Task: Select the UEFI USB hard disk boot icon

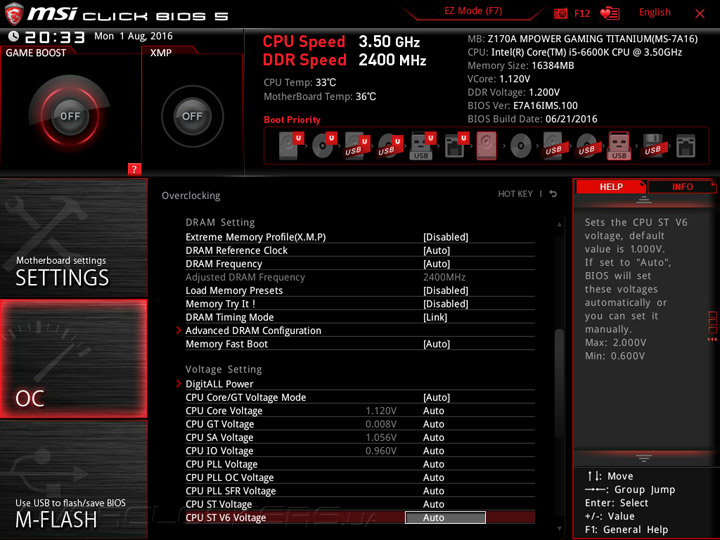Action: point(357,146)
